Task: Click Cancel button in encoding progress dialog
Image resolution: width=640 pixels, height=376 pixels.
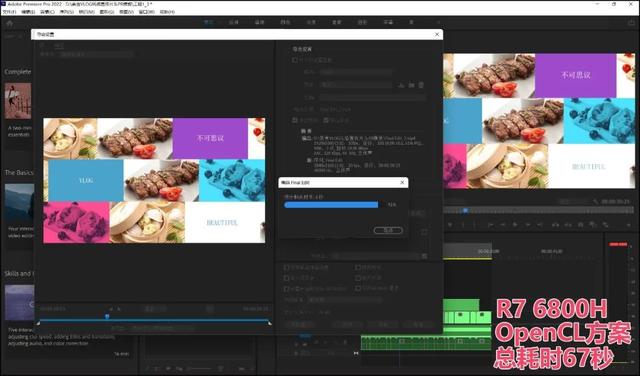Action: [388, 230]
